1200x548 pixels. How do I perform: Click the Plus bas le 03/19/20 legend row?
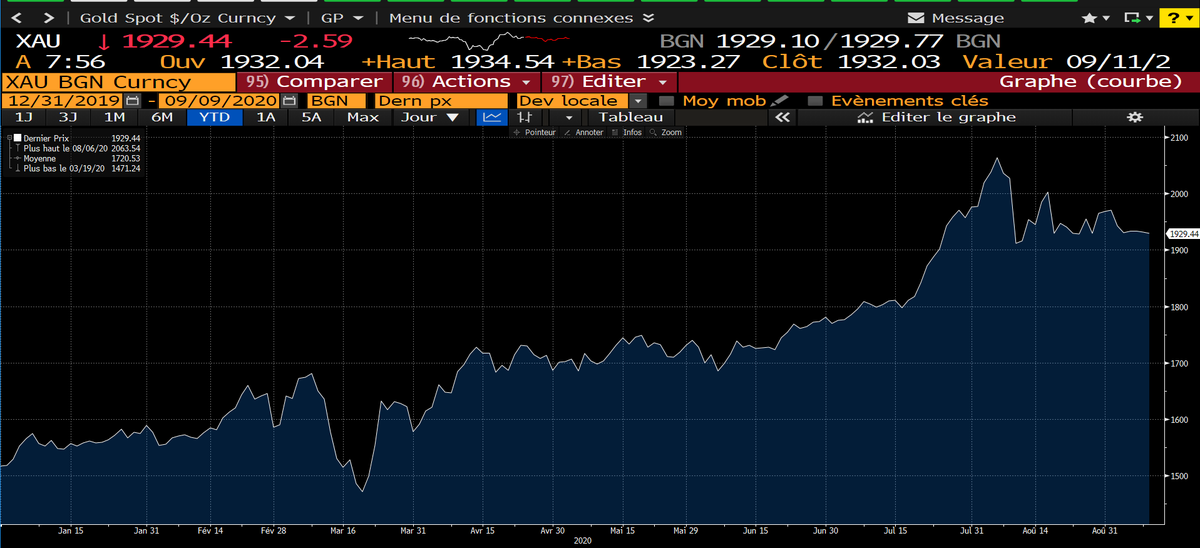82,168
